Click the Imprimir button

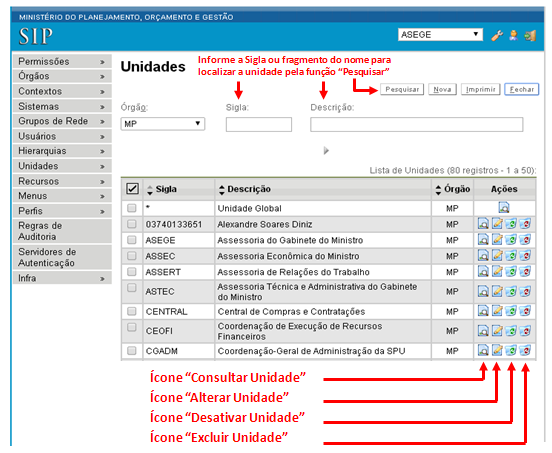point(481,89)
